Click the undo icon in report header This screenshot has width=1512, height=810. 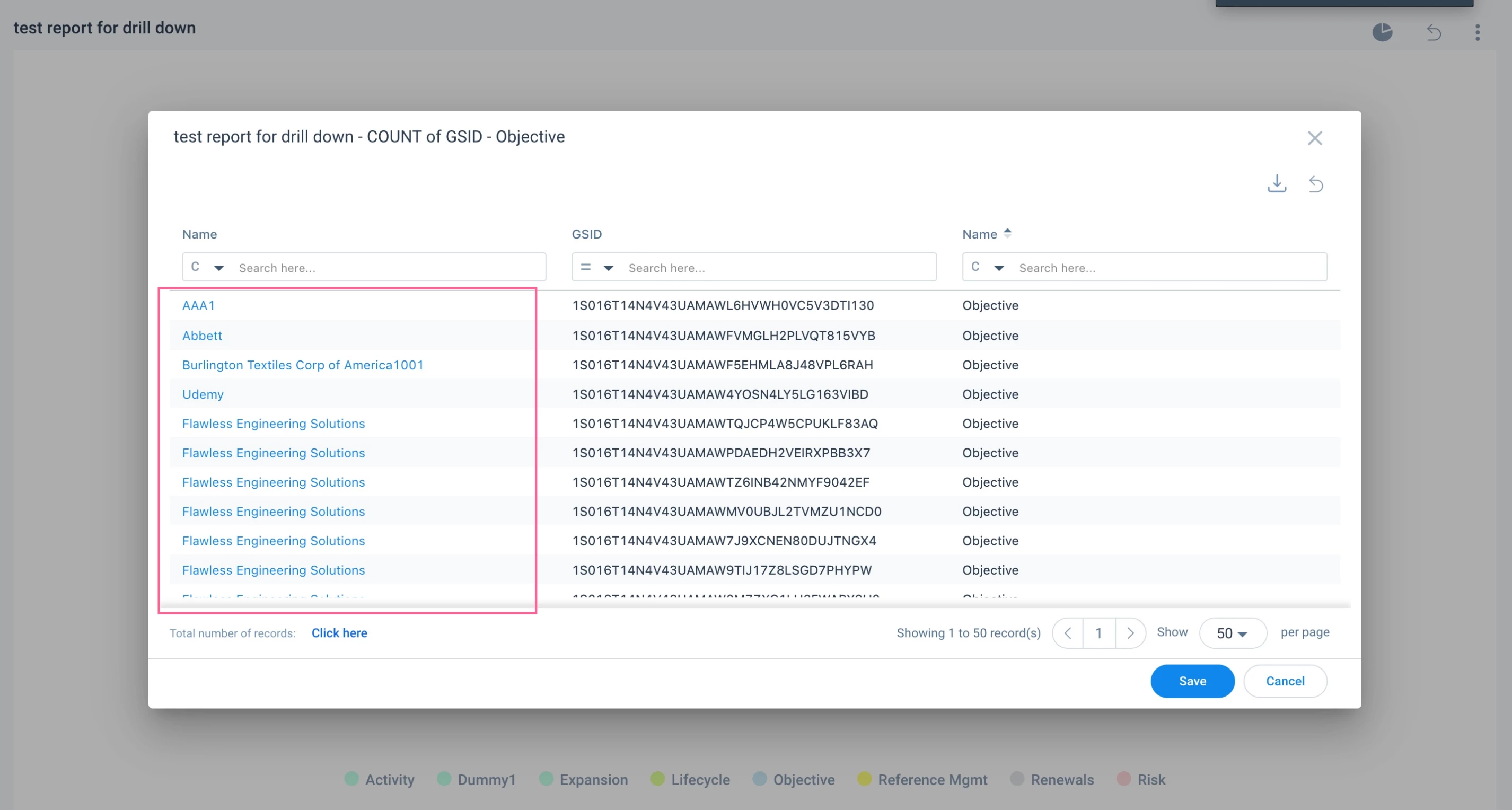coord(1434,32)
